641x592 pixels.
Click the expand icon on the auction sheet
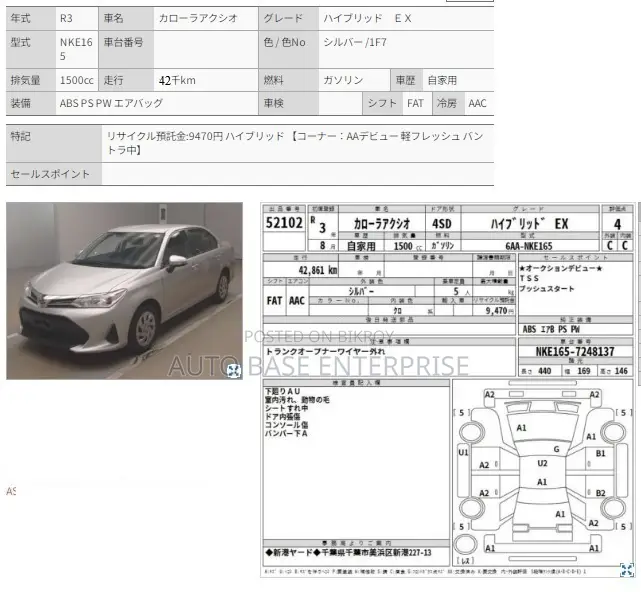(x=627, y=569)
